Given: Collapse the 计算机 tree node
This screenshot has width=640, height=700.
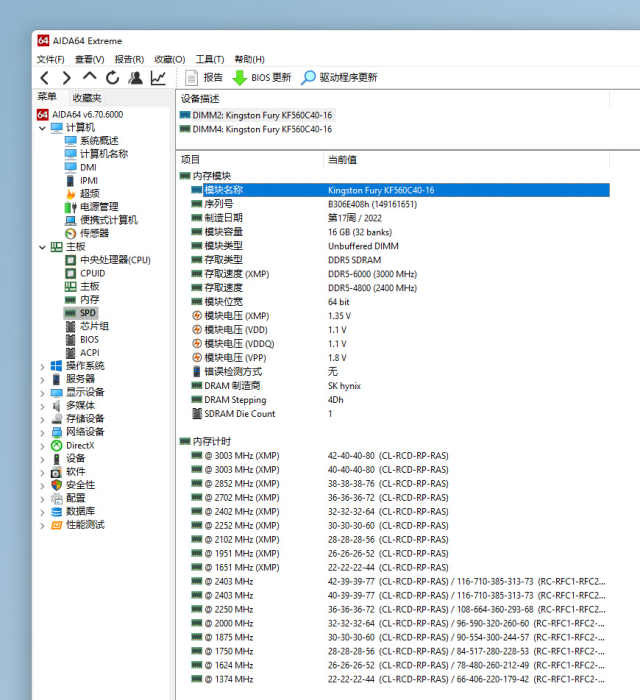Looking at the screenshot, I should click(42, 128).
